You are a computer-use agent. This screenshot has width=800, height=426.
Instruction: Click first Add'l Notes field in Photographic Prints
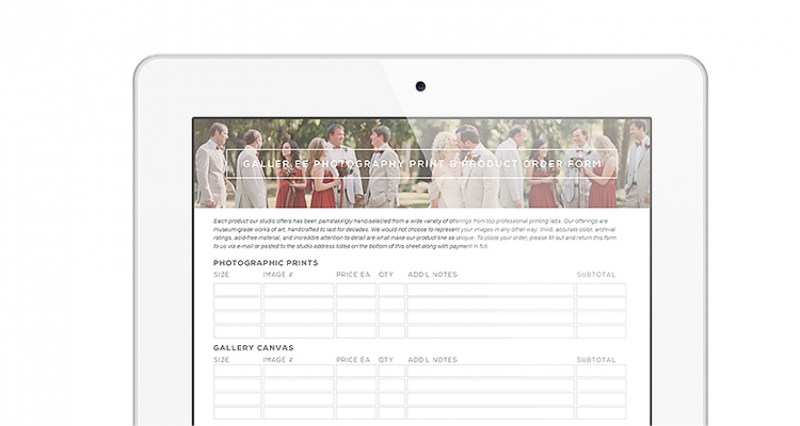tap(490, 290)
